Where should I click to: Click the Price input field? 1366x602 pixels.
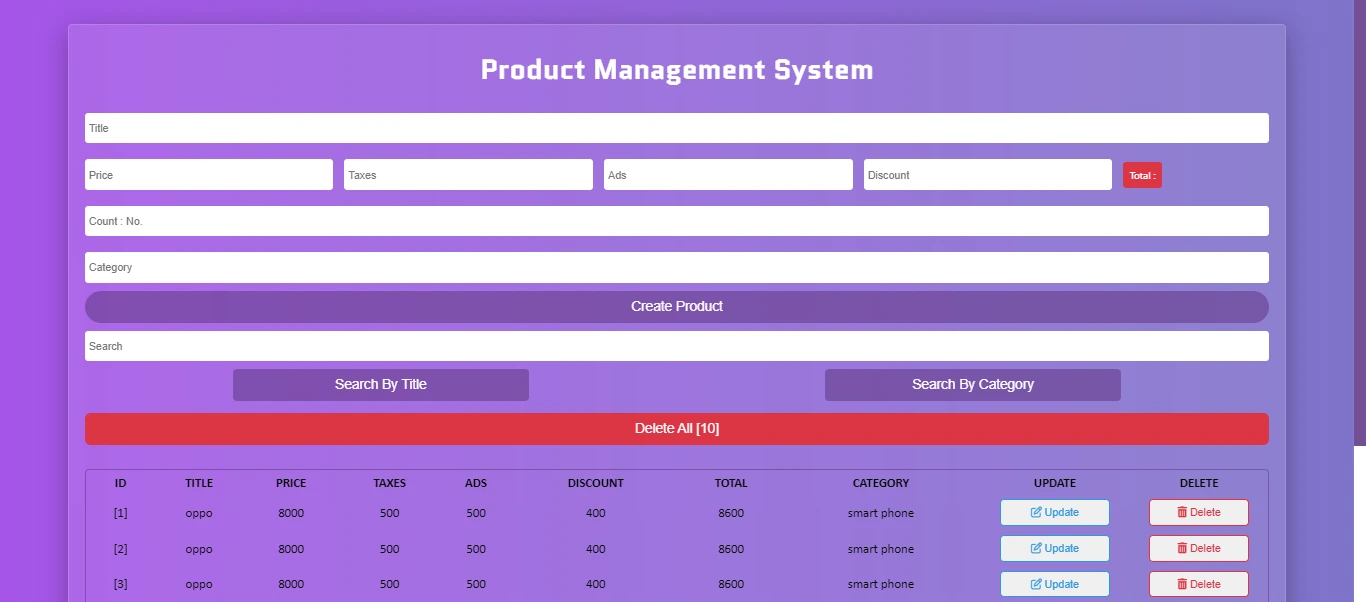pos(208,174)
